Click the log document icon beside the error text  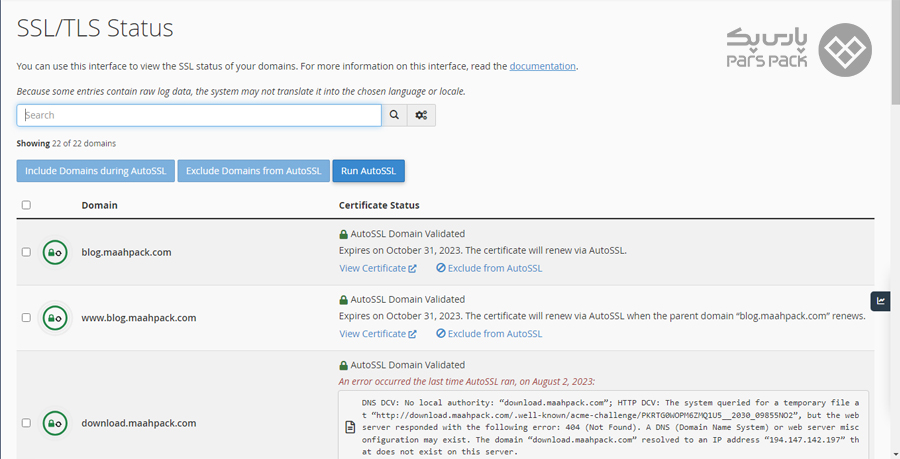tap(350, 427)
